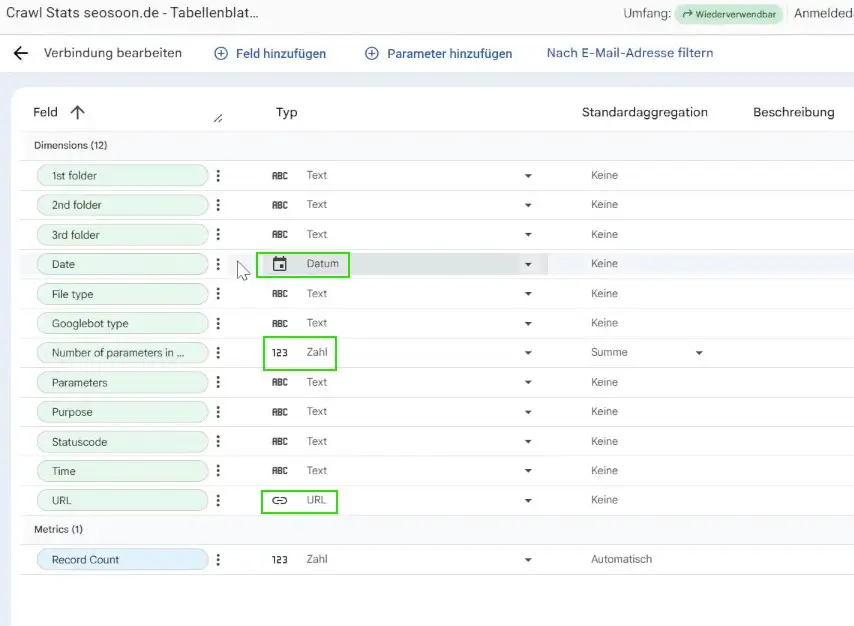Open the Typ dropdown for the Time field
This screenshot has width=854, height=626.
(529, 470)
